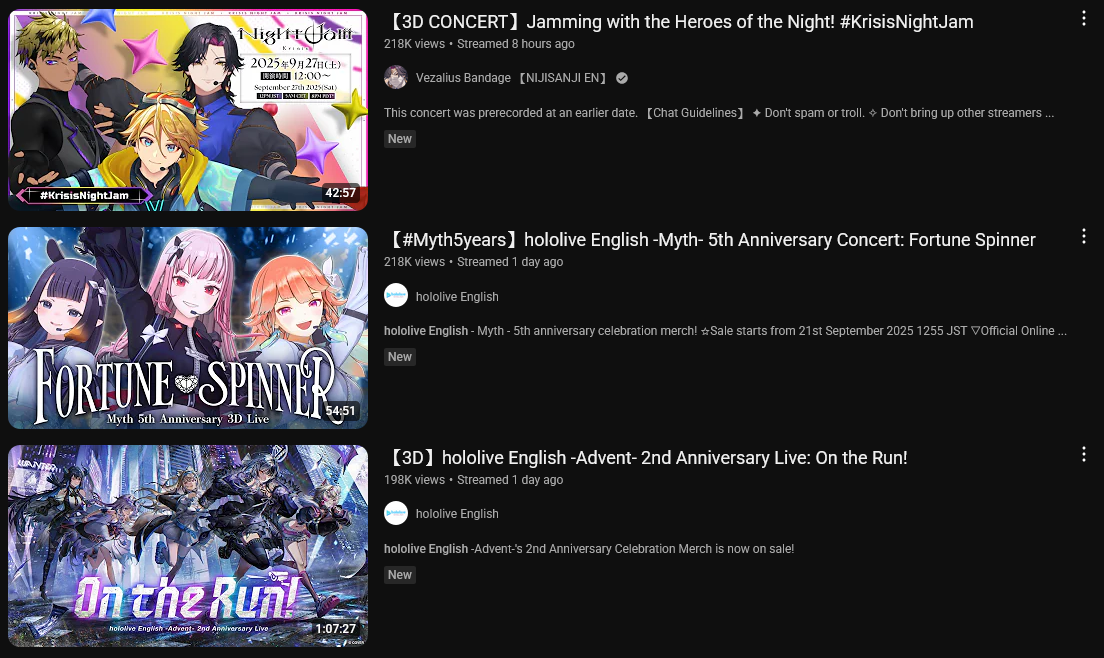The image size is (1104, 658).
Task: Click 42:57 duration label on first thumbnail
Action: pos(341,193)
